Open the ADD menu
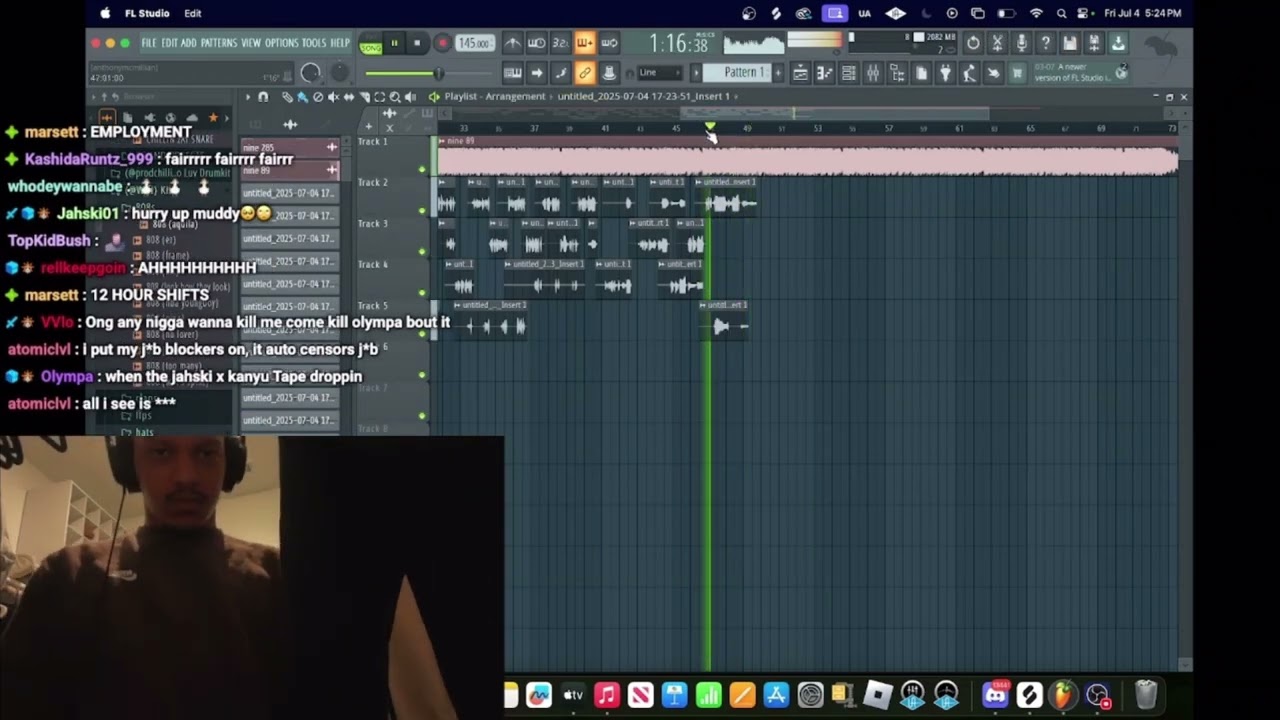This screenshot has height=720, width=1280. tap(188, 43)
